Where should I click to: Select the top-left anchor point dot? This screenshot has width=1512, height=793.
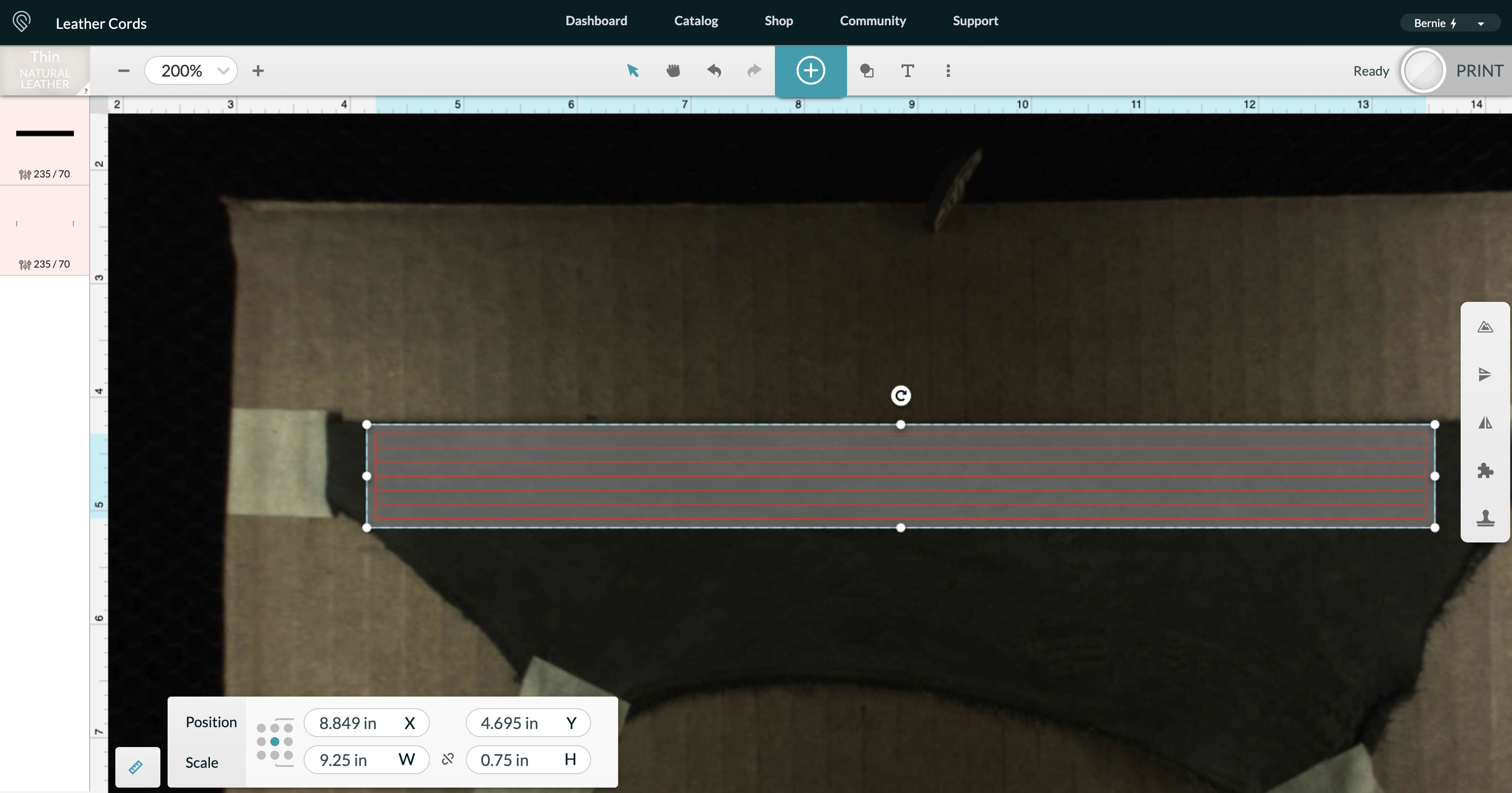pyautogui.click(x=261, y=728)
